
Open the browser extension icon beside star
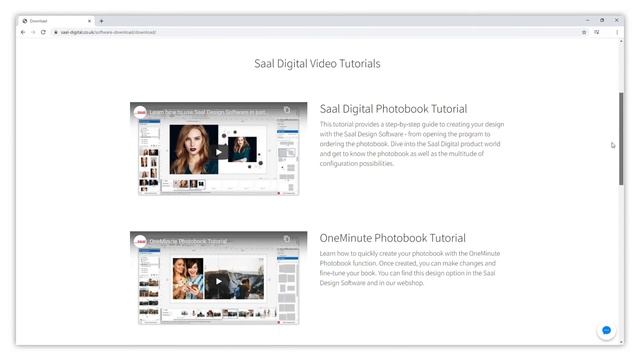(x=597, y=32)
